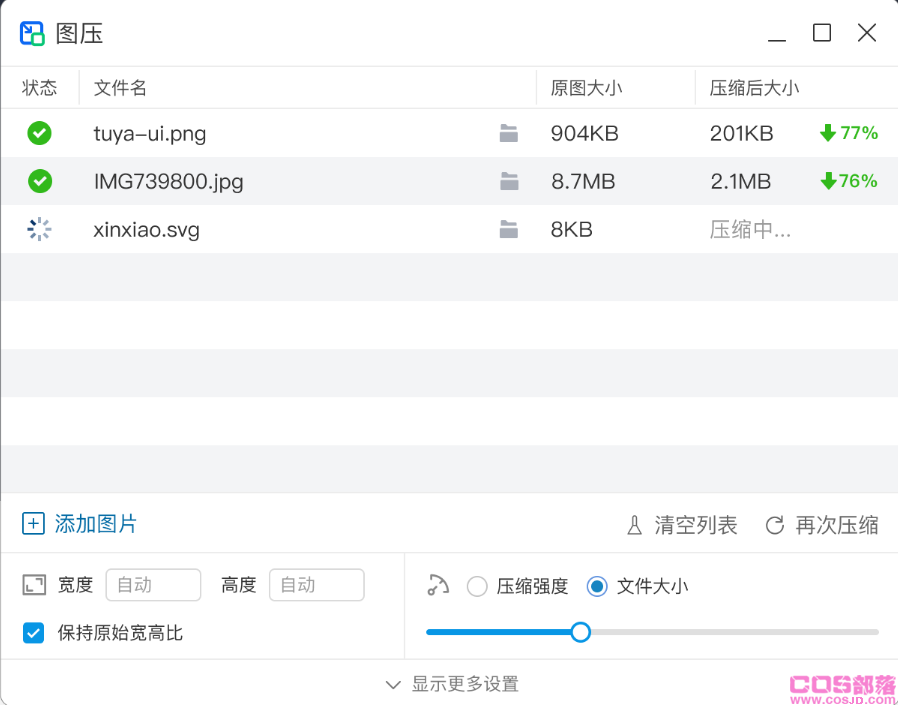Image resolution: width=898 pixels, height=705 pixels.
Task: Select the 压缩强度 radio button
Action: (x=477, y=586)
